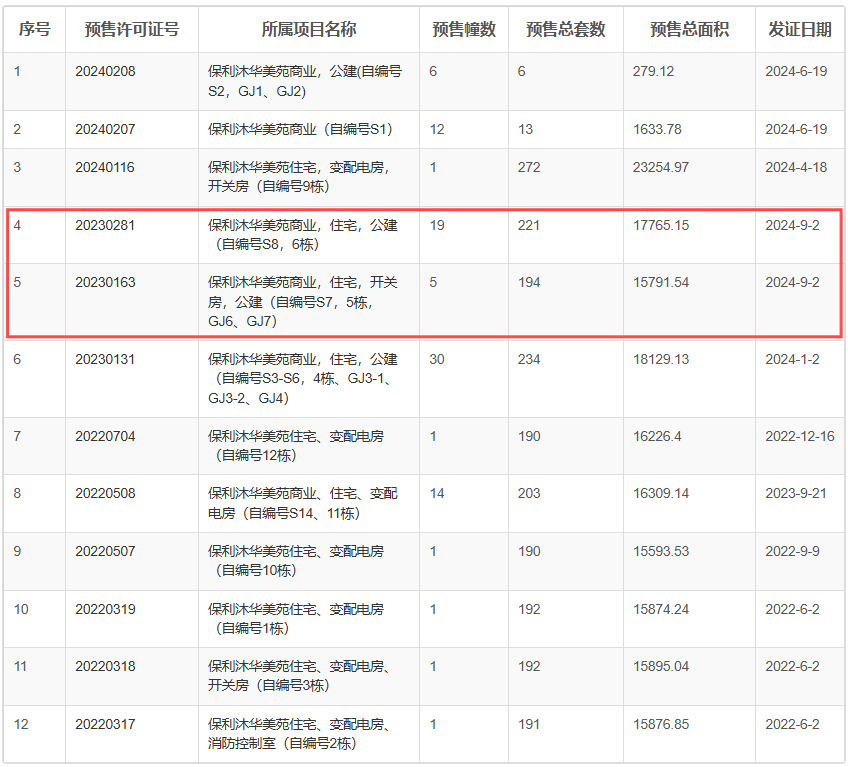Select permit number 20220508
The image size is (848, 767).
tap(105, 493)
